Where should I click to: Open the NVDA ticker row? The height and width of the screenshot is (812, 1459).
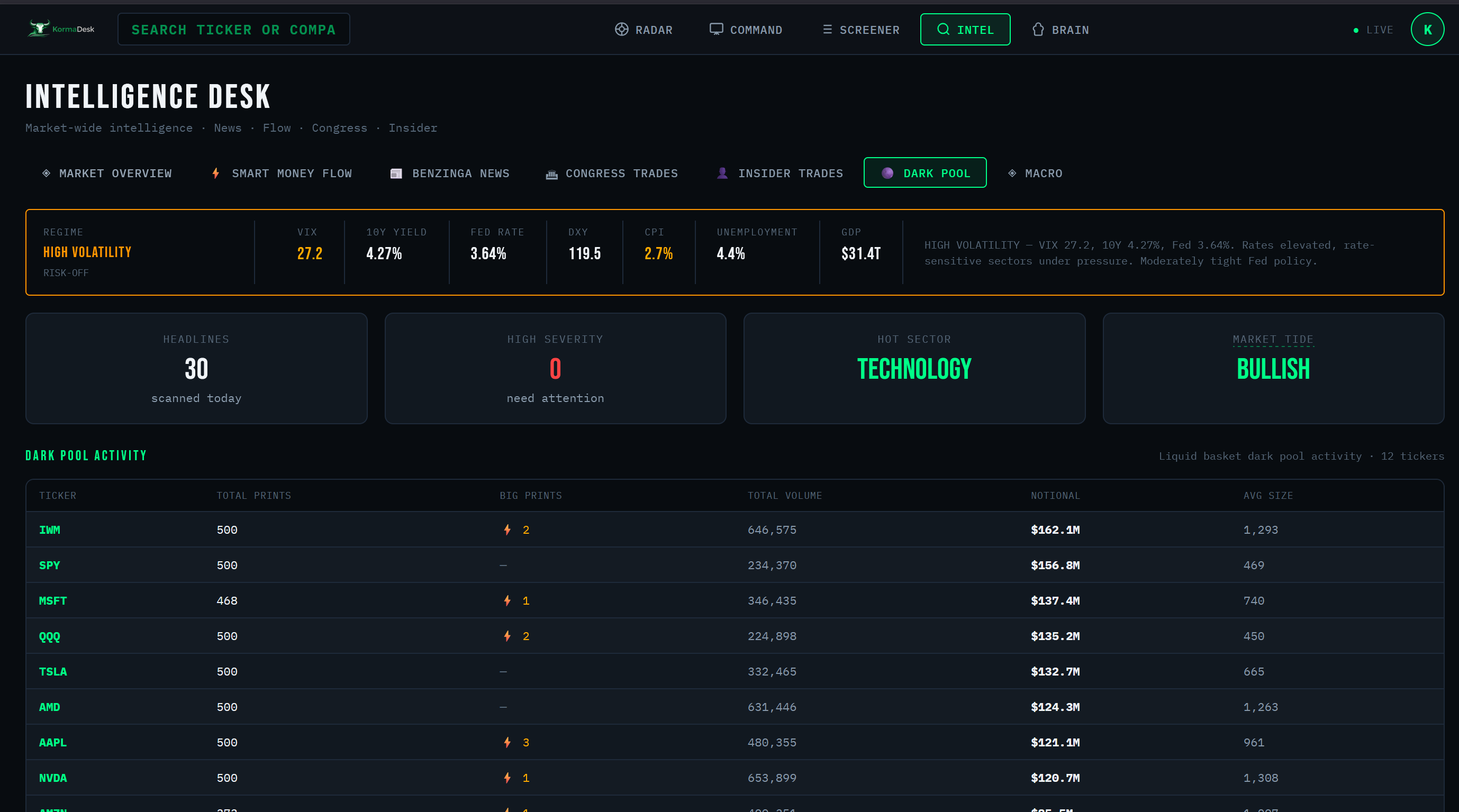pyautogui.click(x=53, y=778)
